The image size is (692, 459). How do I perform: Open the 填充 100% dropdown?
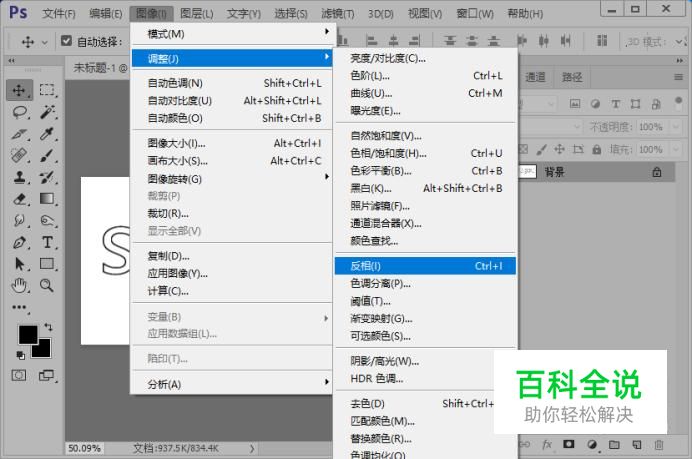(x=676, y=150)
